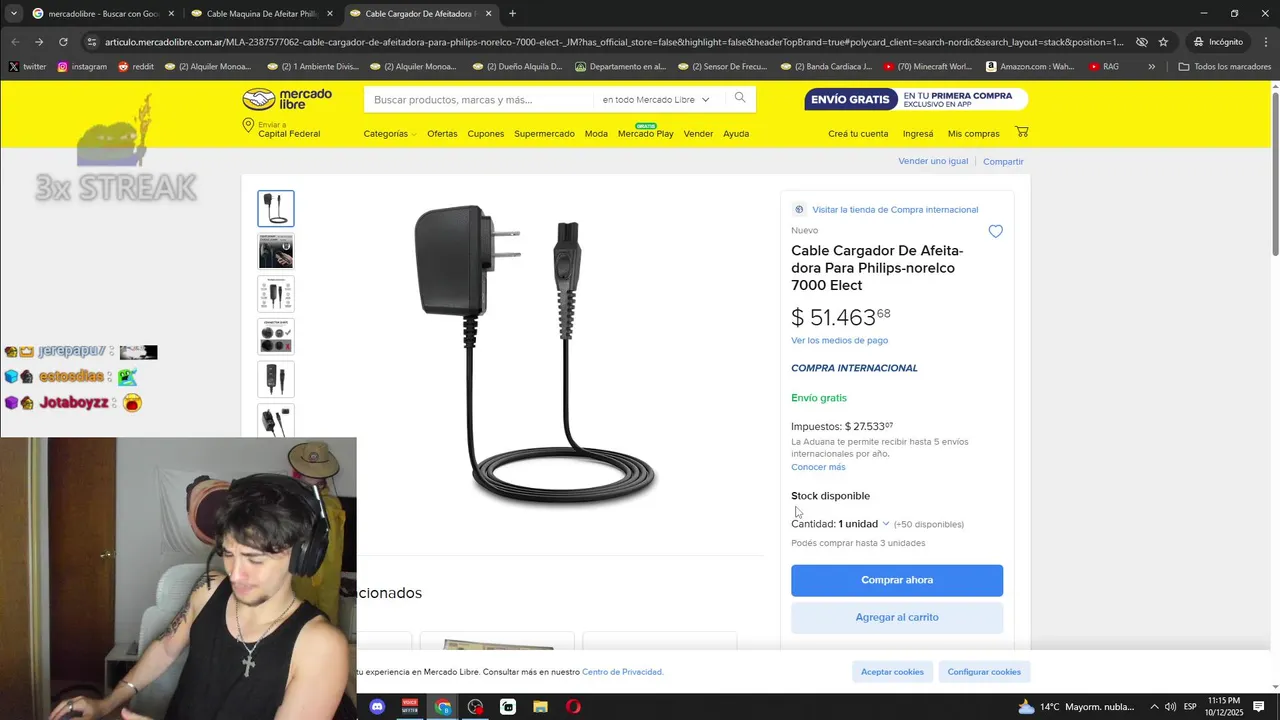Expand the hidden bookmarks overflow chevron
The width and height of the screenshot is (1280, 720).
click(x=1151, y=67)
